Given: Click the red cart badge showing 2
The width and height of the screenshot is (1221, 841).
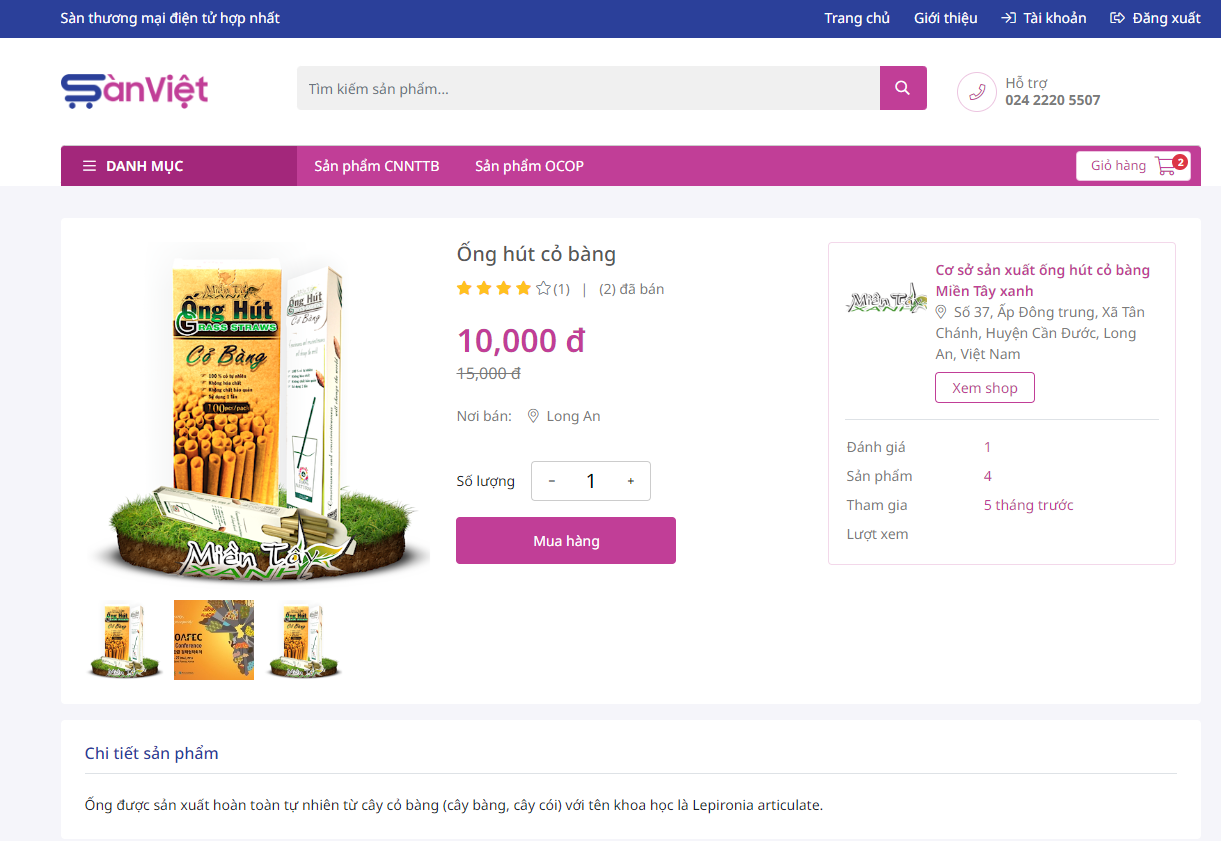Looking at the screenshot, I should tap(1180, 162).
